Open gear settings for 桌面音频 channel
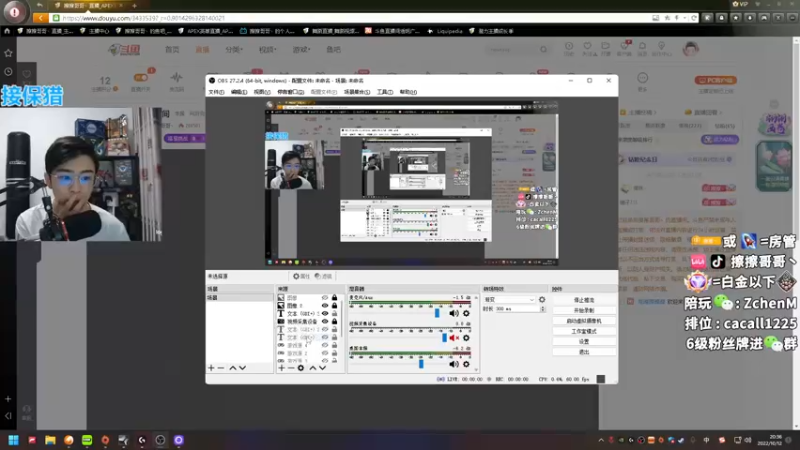Screen dimensions: 800x450 click(x=466, y=364)
